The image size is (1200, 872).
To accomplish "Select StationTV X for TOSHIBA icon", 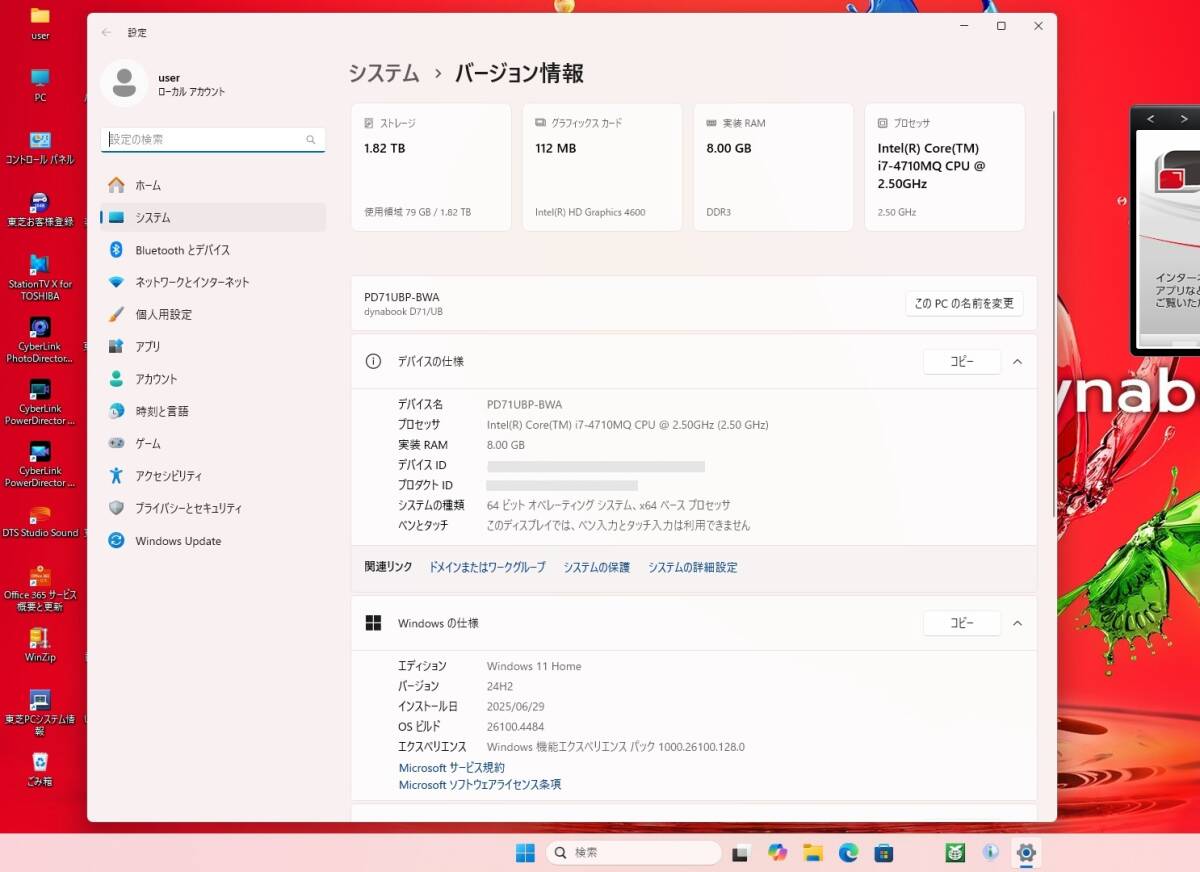I will tap(40, 277).
